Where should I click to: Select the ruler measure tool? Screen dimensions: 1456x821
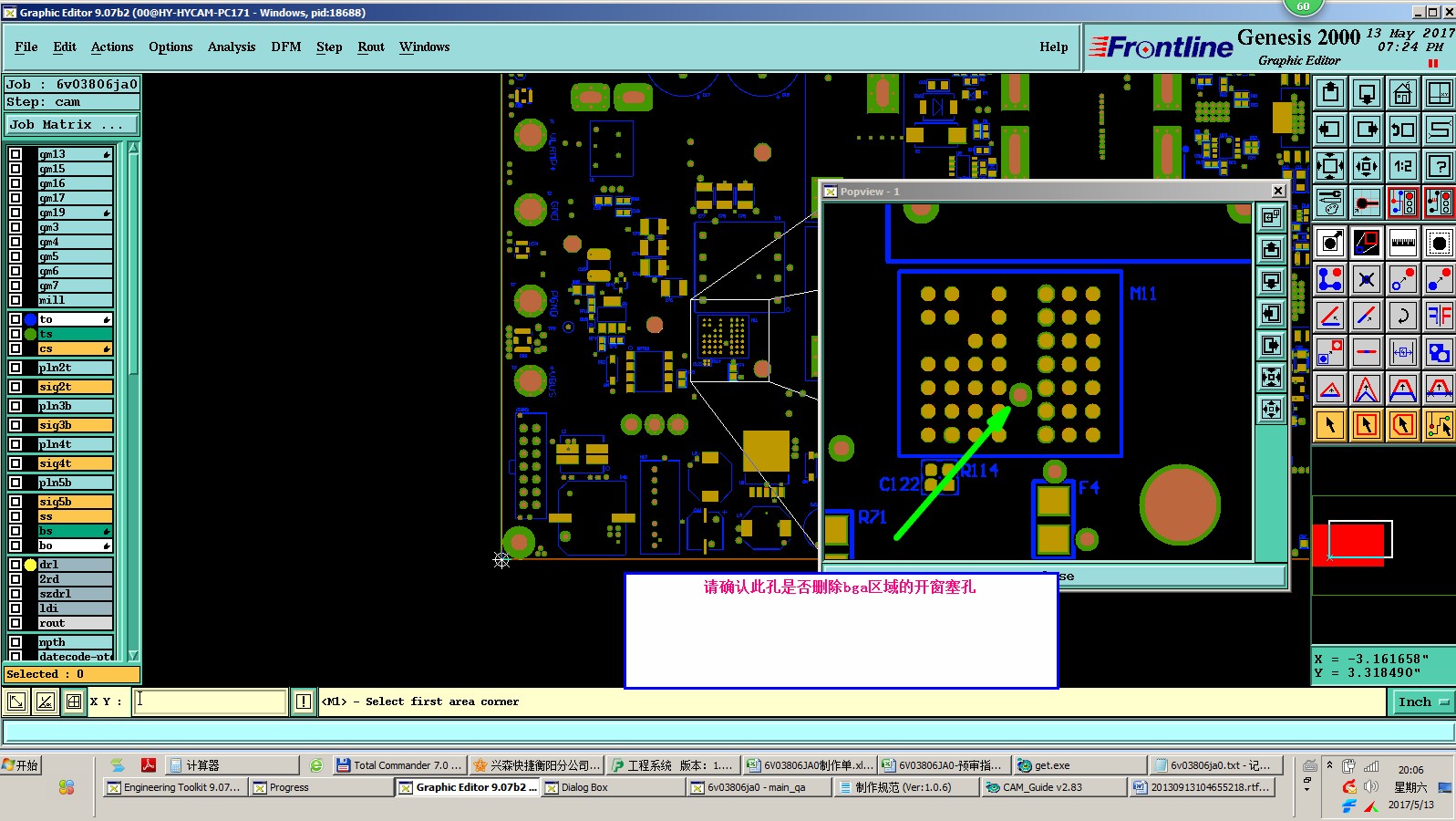(1402, 243)
